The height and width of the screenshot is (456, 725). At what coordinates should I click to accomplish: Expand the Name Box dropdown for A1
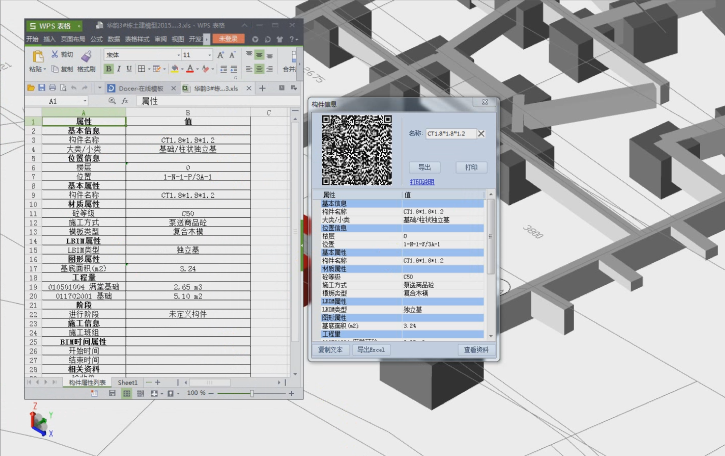tap(84, 101)
